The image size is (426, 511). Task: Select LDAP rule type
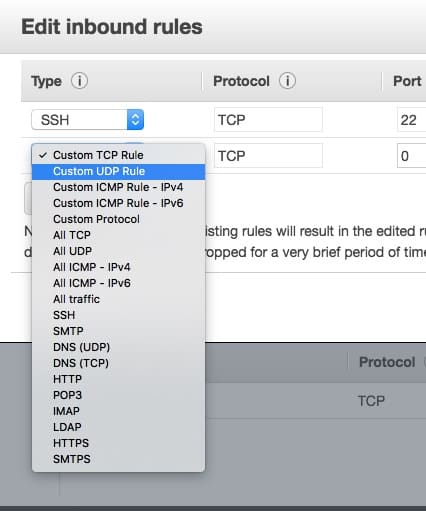coord(118,427)
